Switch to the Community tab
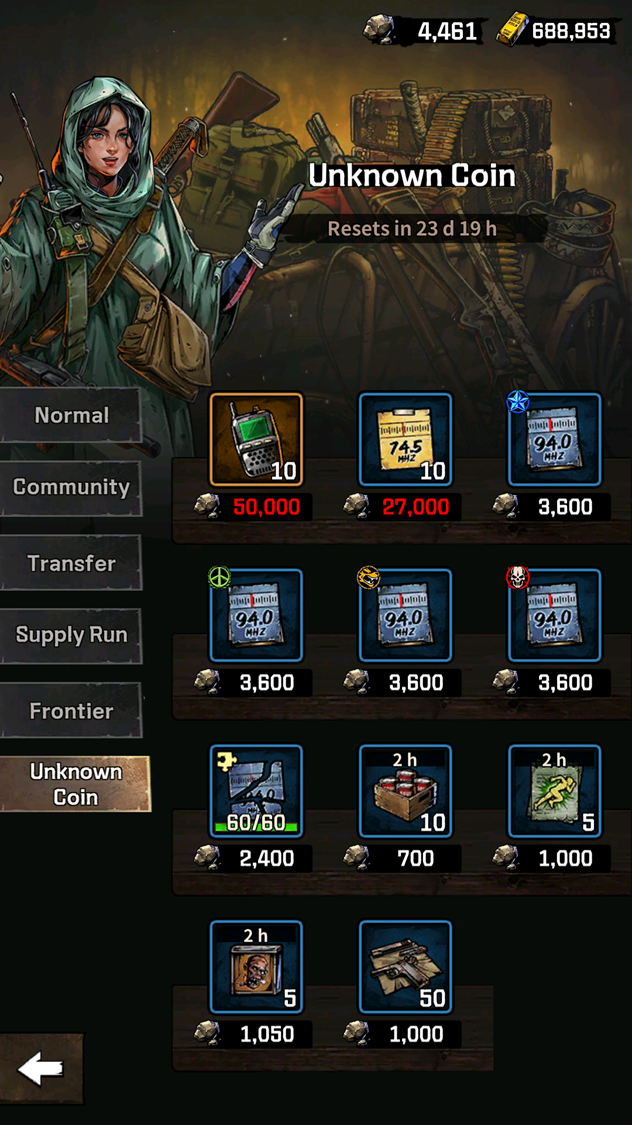The height and width of the screenshot is (1125, 632). pyautogui.click(x=71, y=488)
